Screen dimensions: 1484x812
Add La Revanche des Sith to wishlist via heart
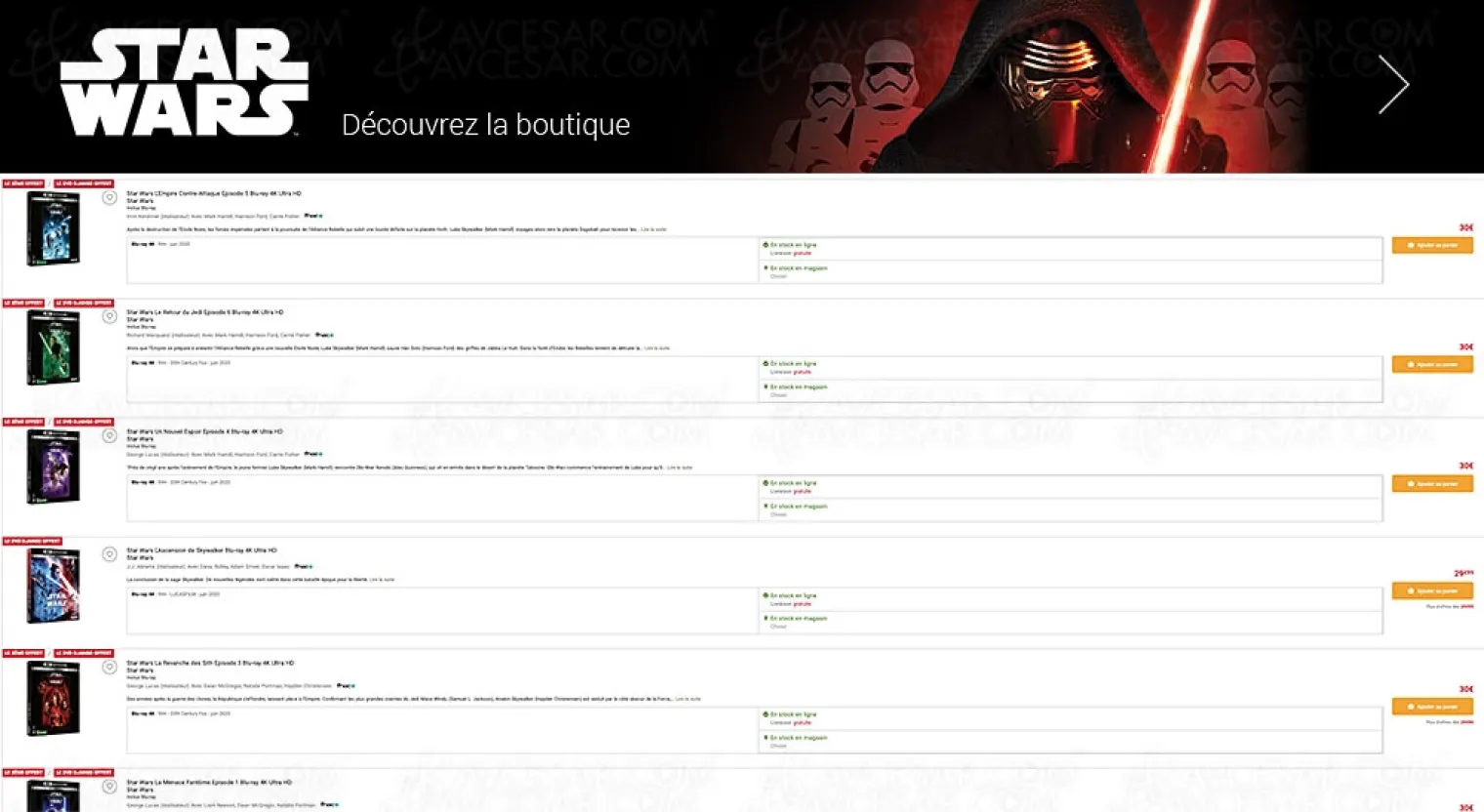click(x=109, y=667)
